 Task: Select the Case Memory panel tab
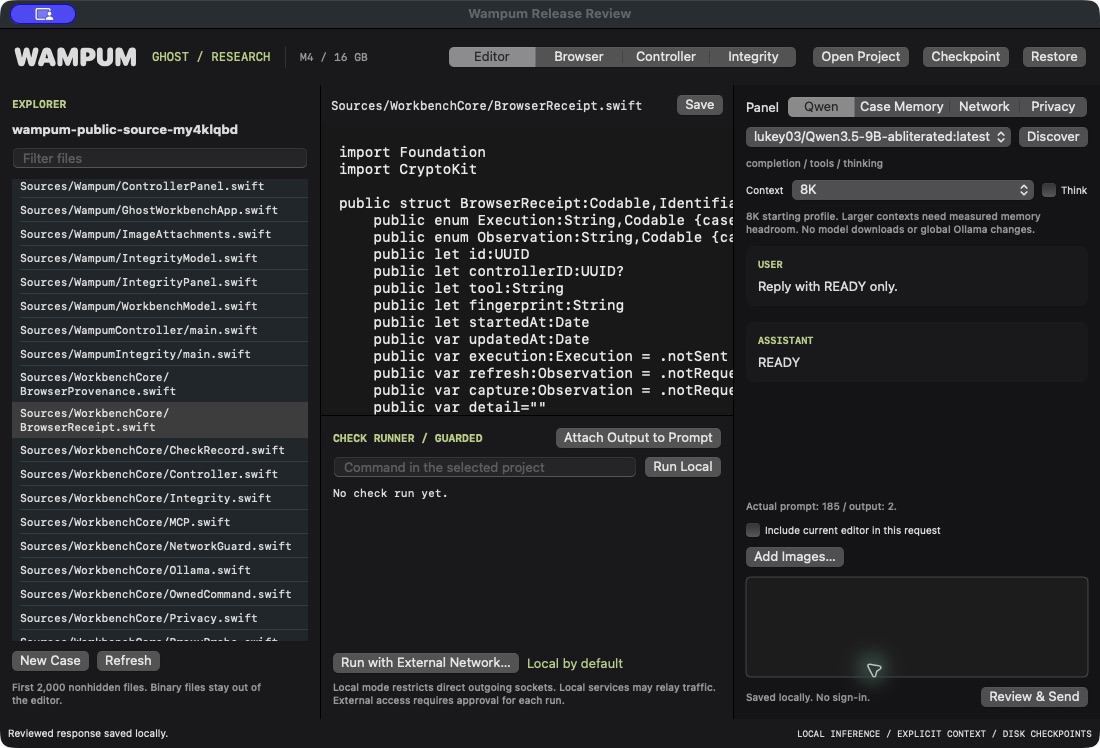click(x=901, y=107)
